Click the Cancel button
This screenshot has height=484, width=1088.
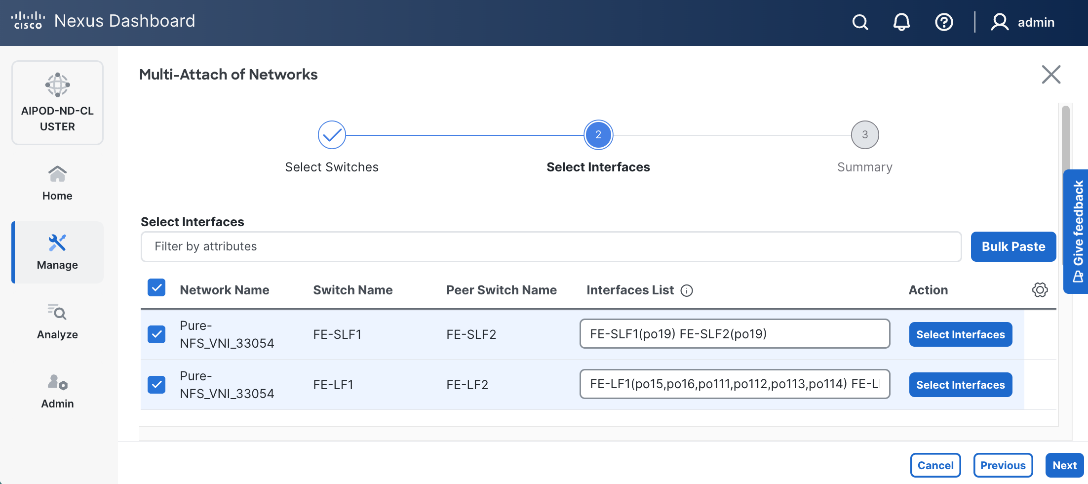935,465
